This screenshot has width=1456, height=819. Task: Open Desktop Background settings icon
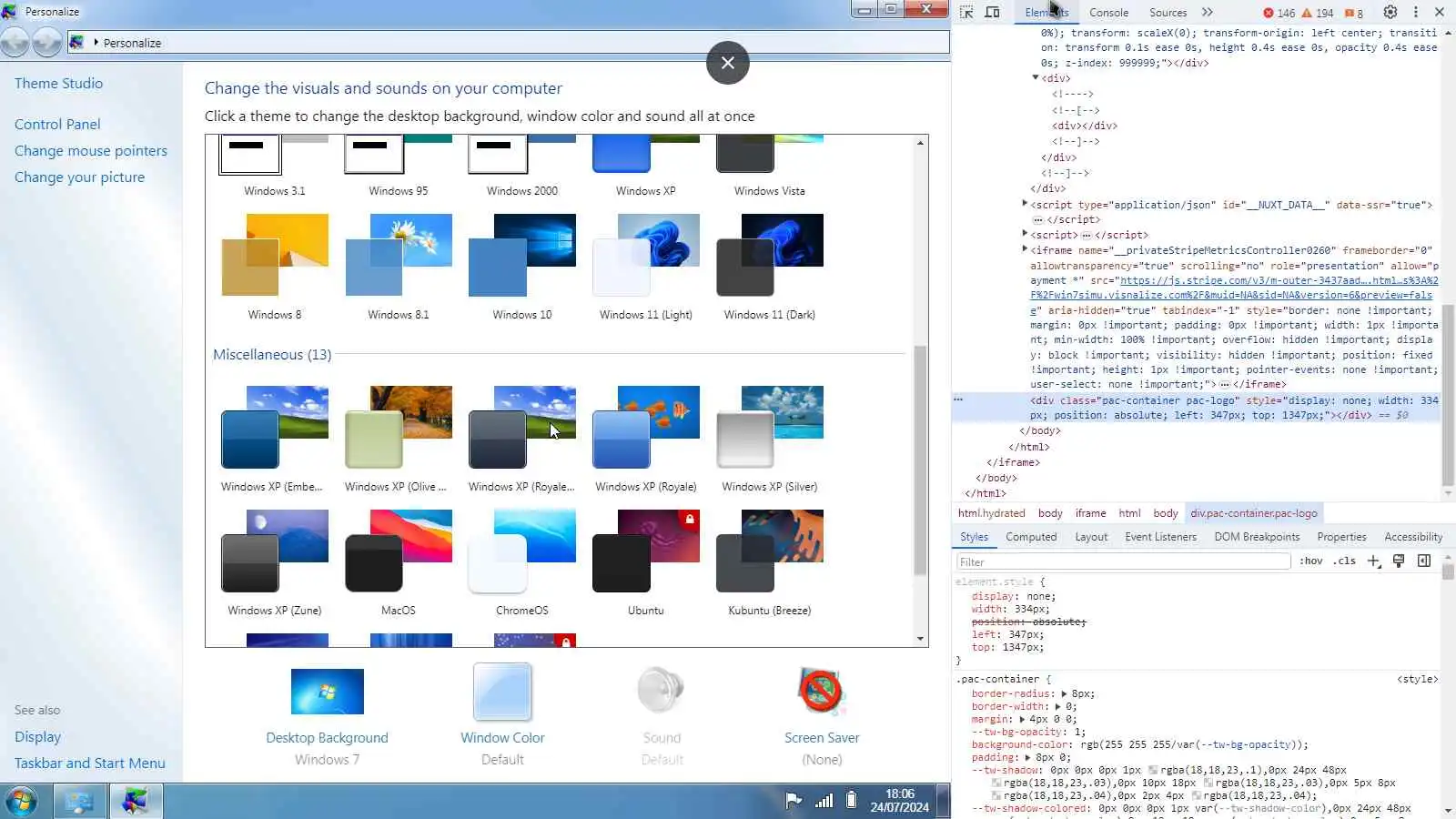pos(328,692)
